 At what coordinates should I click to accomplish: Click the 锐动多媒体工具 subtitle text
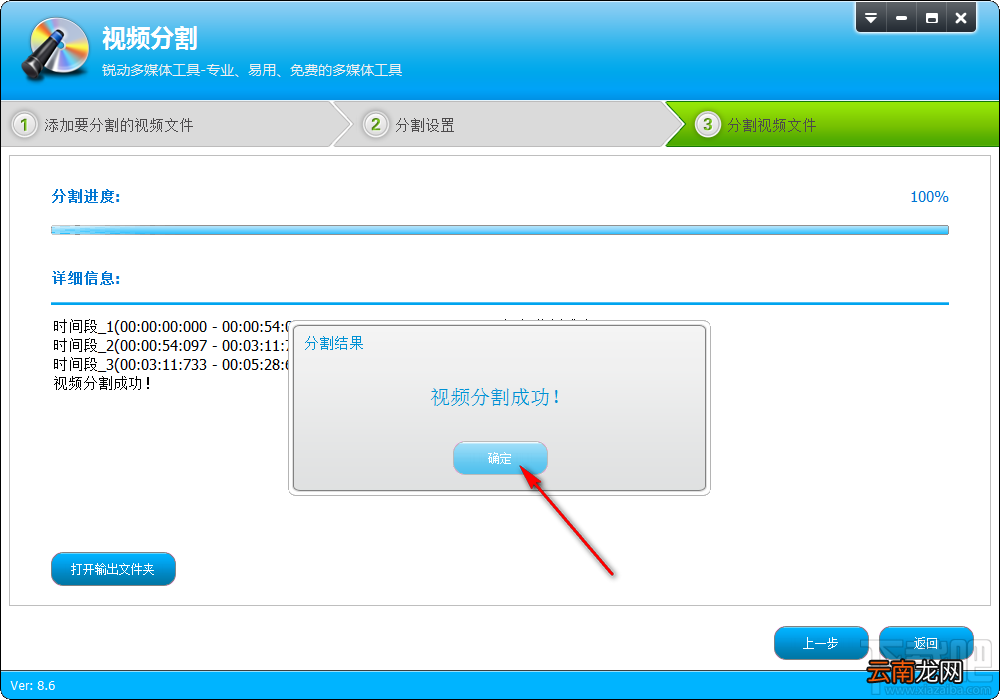[x=252, y=70]
